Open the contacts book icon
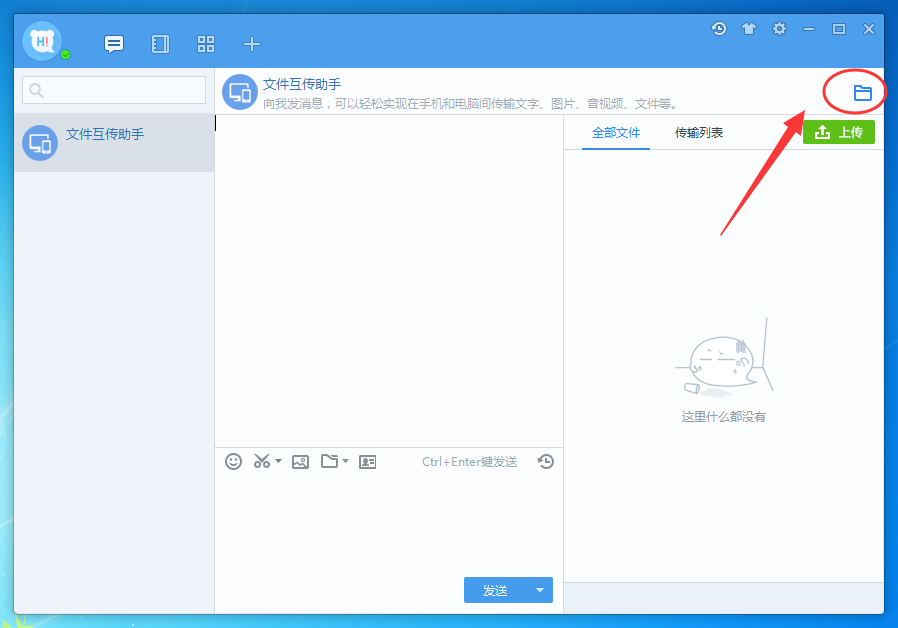Screen dimensions: 898x628 click(x=159, y=43)
